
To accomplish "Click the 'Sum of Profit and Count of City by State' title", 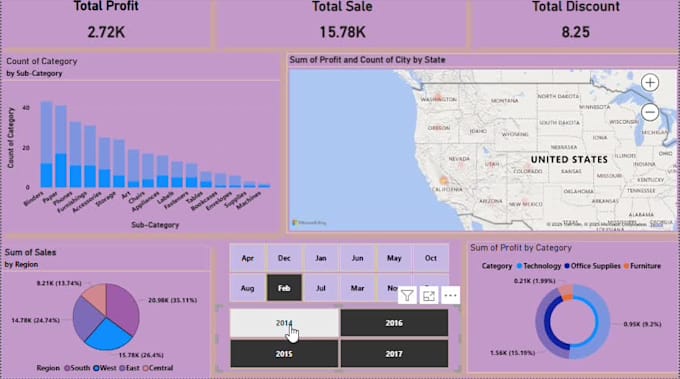I will tap(367, 60).
